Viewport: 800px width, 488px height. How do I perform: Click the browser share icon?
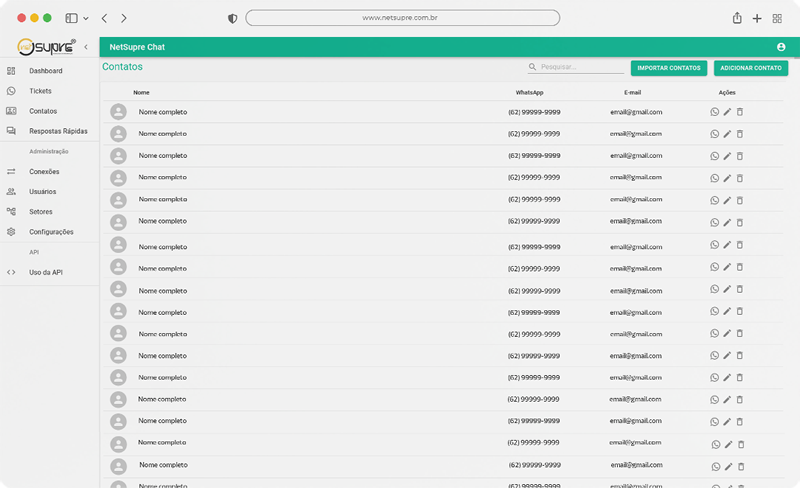pos(737,18)
